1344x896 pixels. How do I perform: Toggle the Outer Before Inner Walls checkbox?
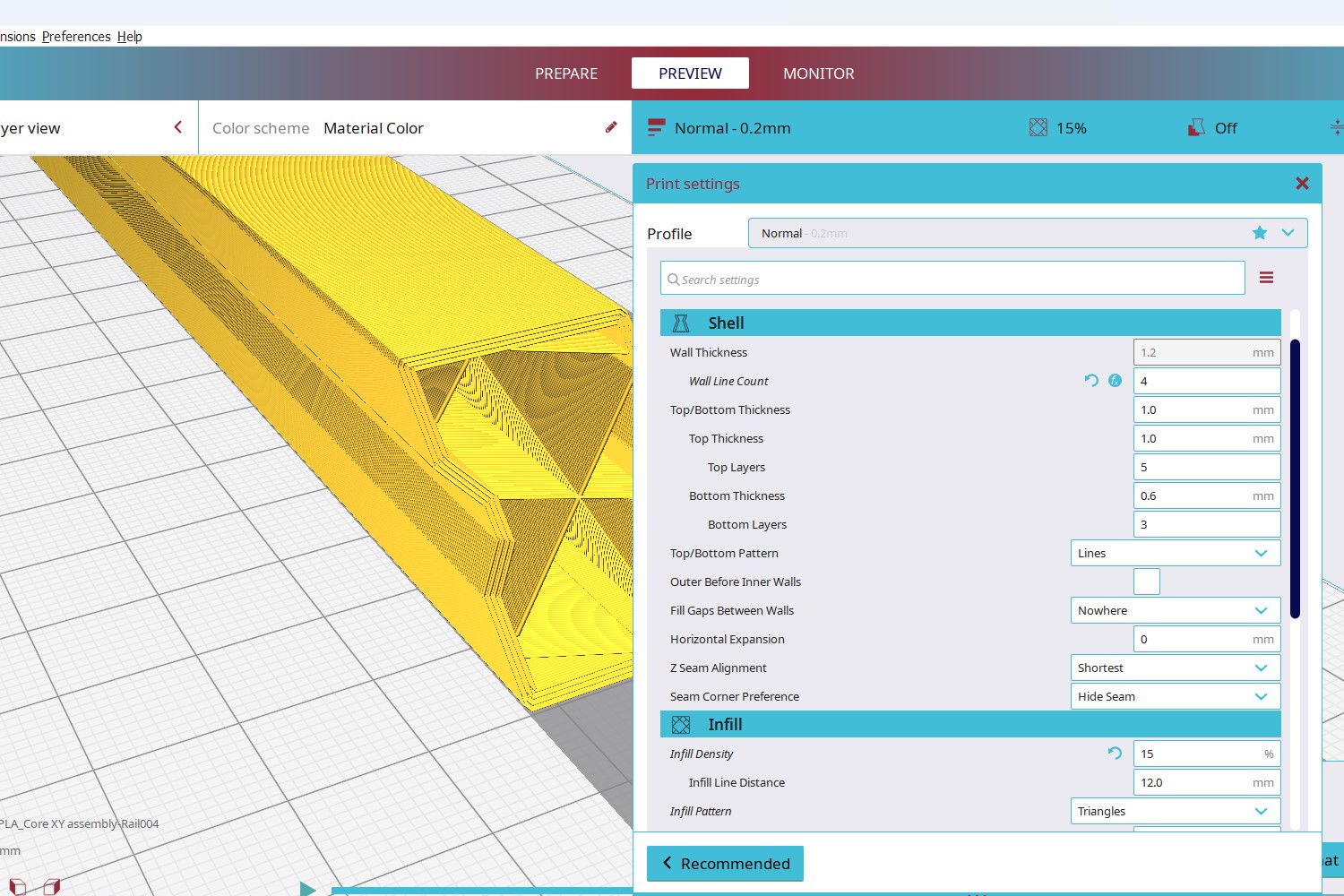pos(1147,582)
